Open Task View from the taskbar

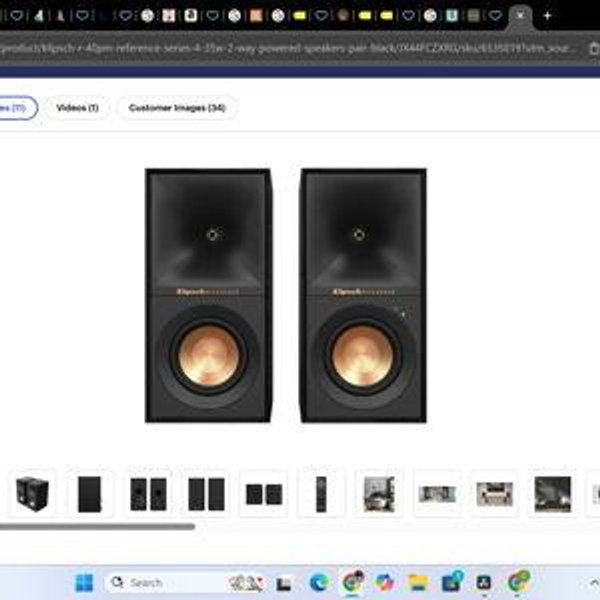(x=284, y=584)
